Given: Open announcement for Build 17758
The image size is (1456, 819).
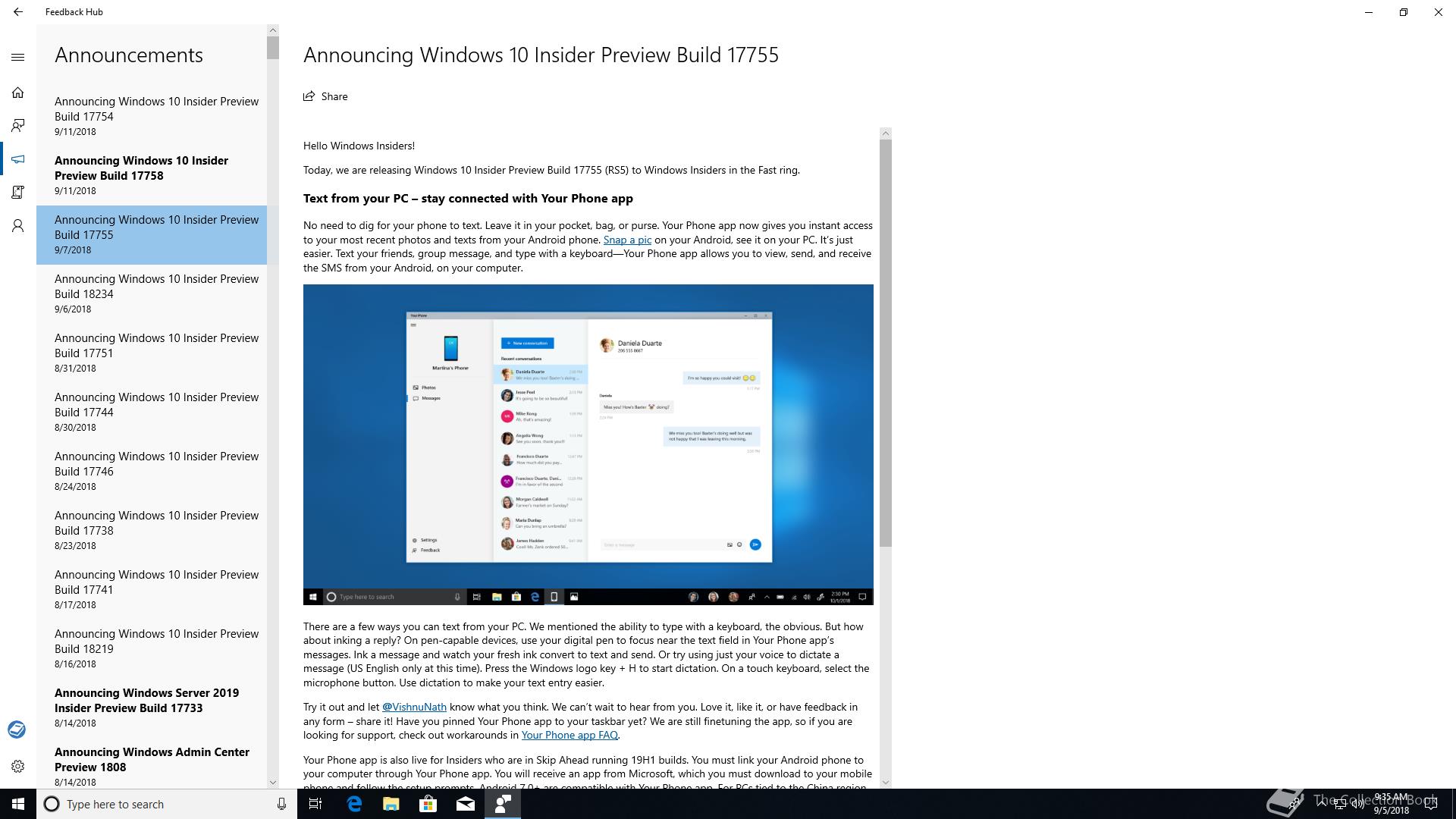Looking at the screenshot, I should [x=152, y=175].
